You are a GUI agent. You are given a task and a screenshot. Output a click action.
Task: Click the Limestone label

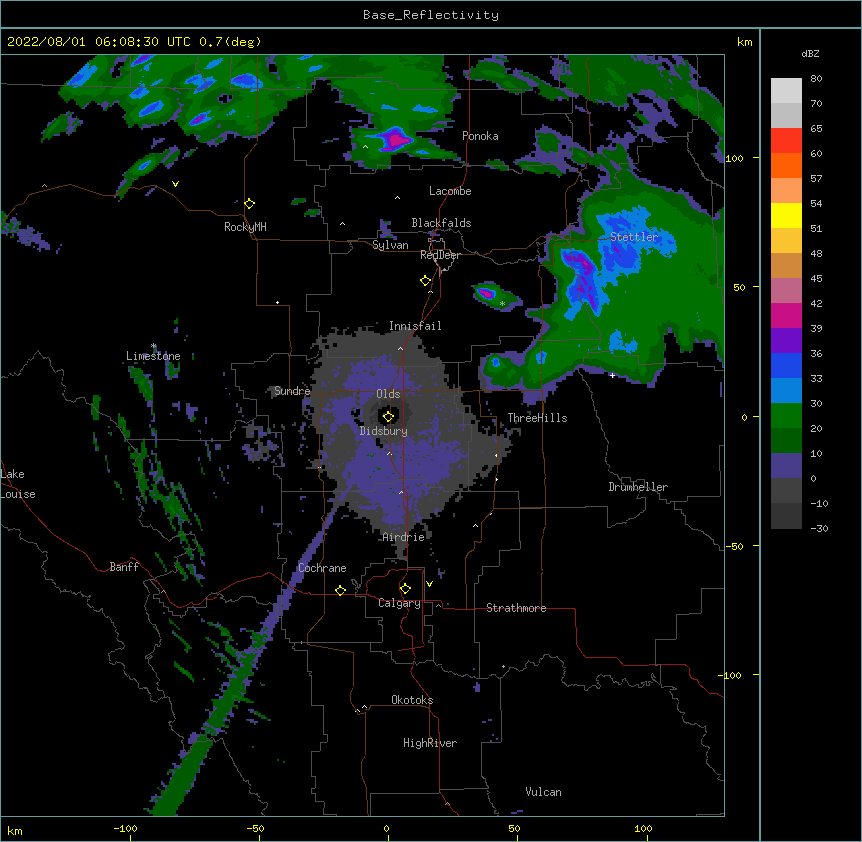coord(153,356)
